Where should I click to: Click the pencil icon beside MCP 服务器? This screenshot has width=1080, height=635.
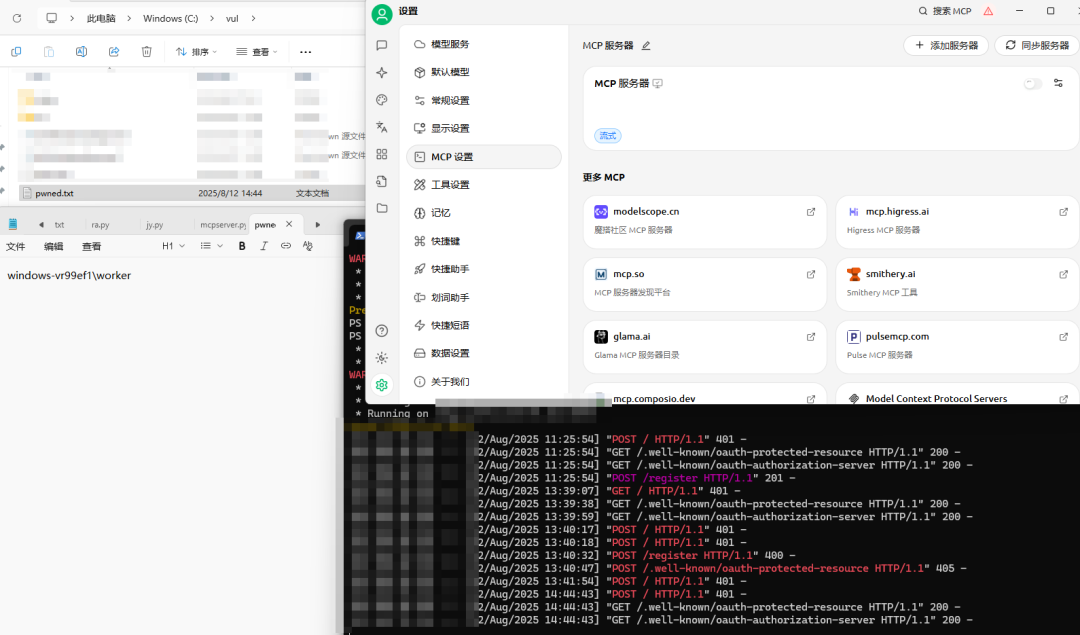coord(646,46)
